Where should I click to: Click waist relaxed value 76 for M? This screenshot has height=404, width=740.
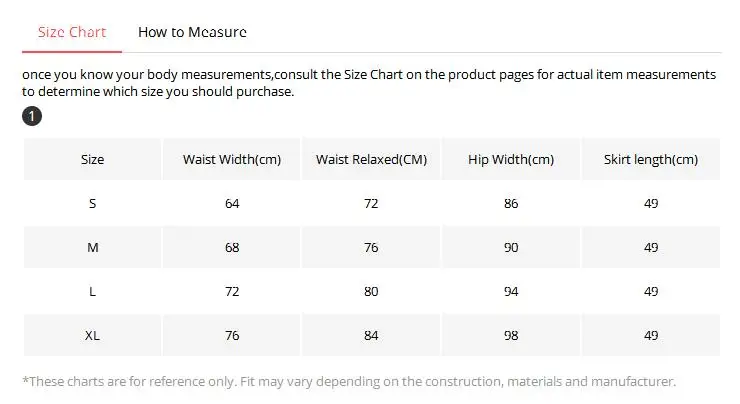(x=371, y=247)
